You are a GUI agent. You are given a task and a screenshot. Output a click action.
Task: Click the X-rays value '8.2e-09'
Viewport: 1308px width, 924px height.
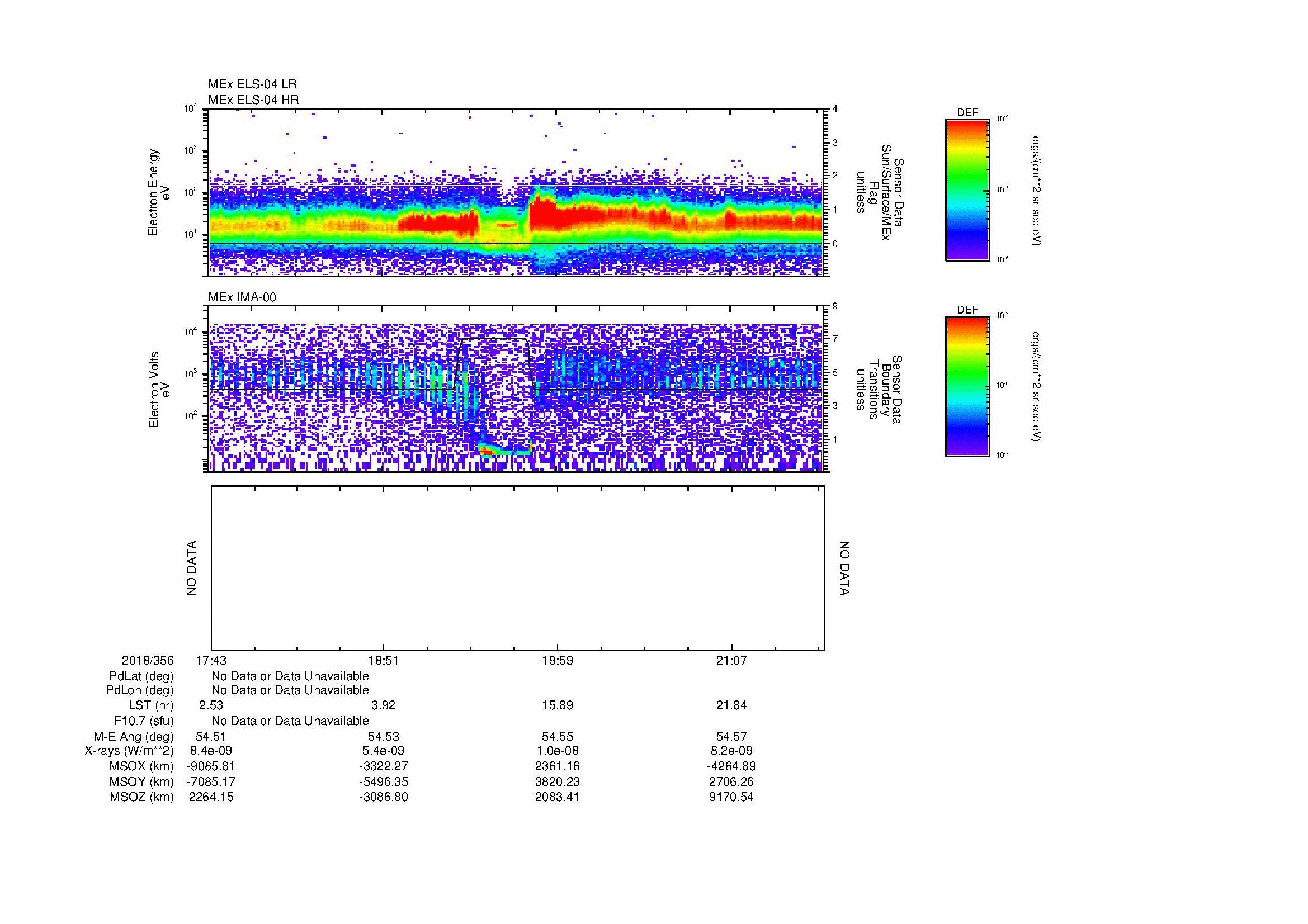coord(731,751)
